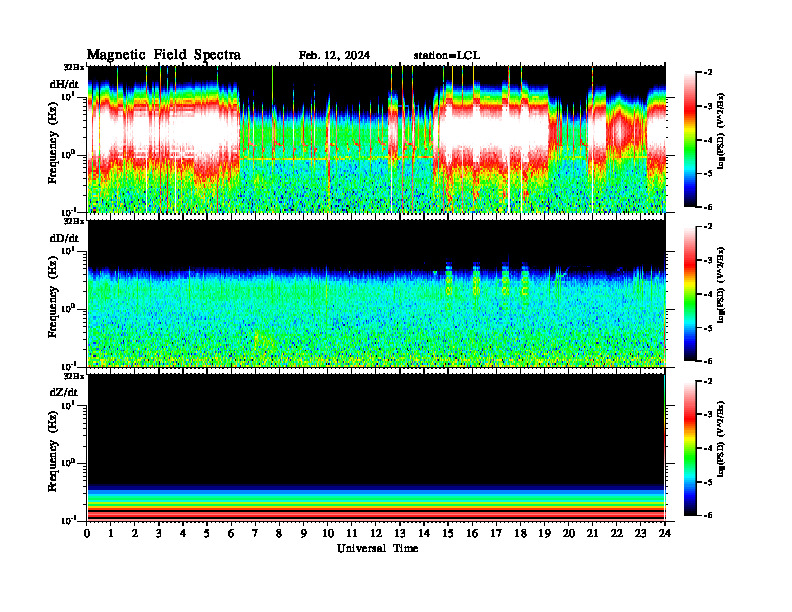Viewport: 792px width, 612px height.
Task: Click the "-5" value on the dZ/dt color bar
Action: click(x=707, y=482)
